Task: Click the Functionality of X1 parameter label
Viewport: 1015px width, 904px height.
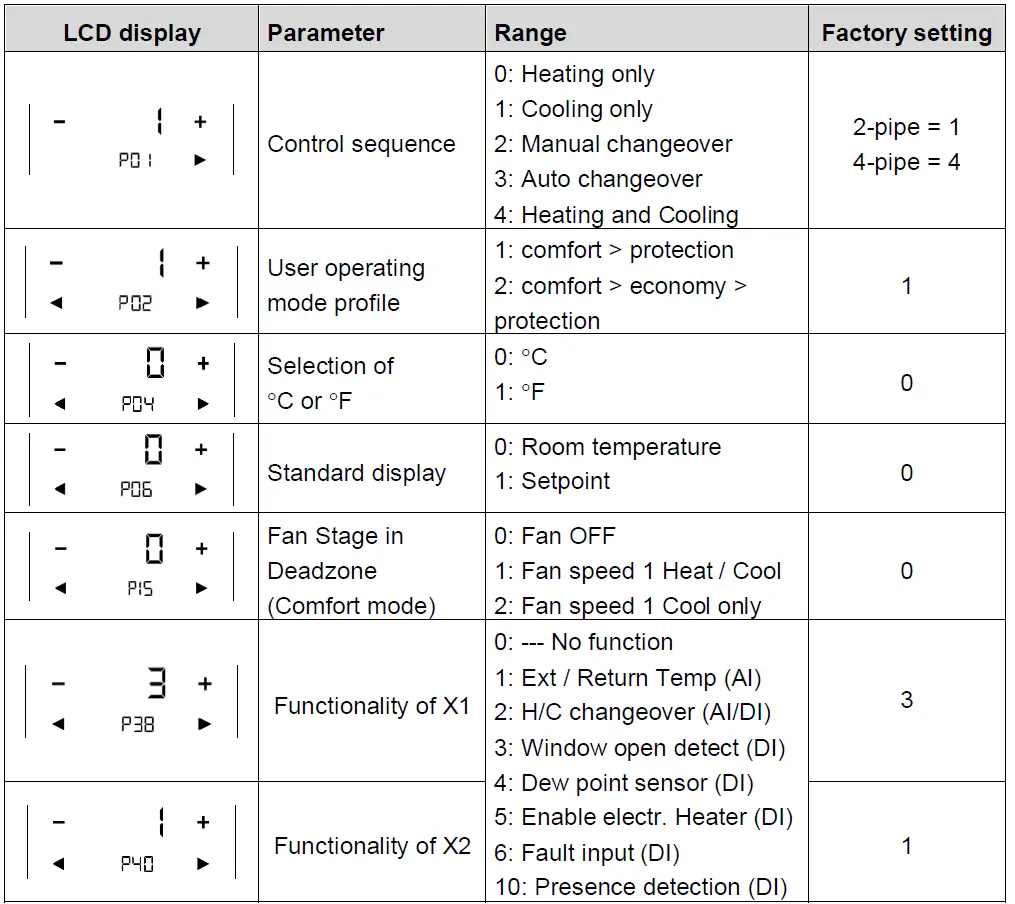Action: [372, 706]
